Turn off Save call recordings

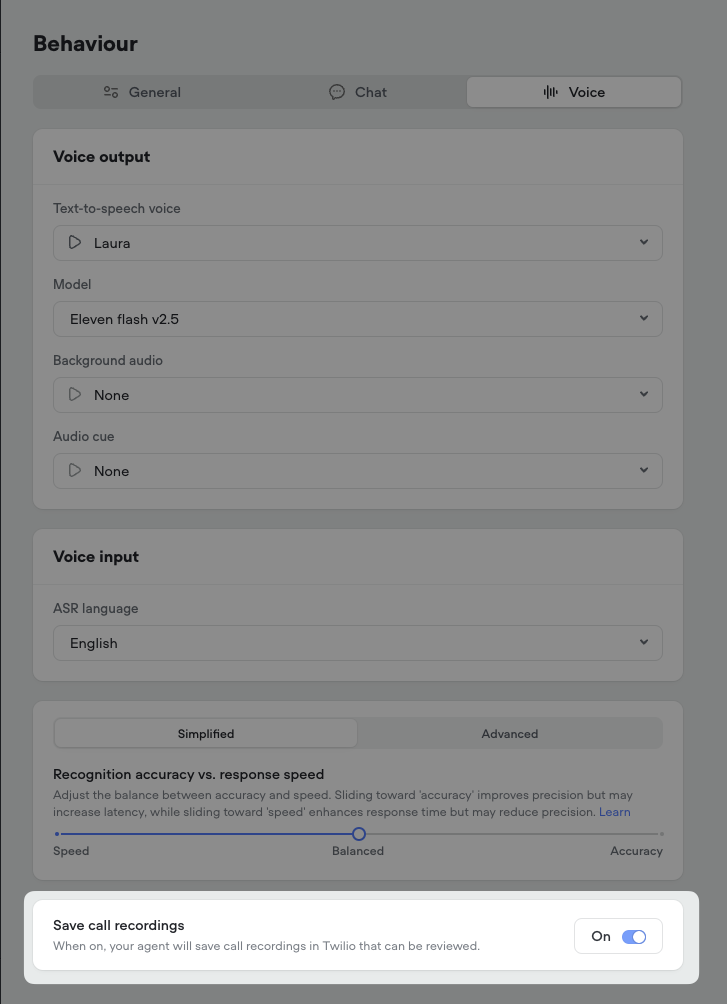coord(635,936)
